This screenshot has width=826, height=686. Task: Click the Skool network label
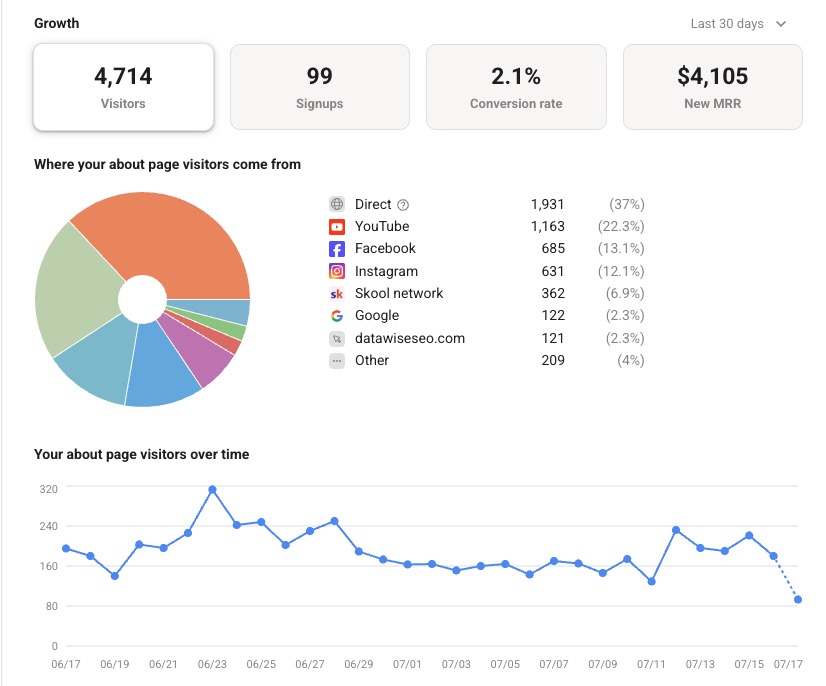(x=399, y=293)
